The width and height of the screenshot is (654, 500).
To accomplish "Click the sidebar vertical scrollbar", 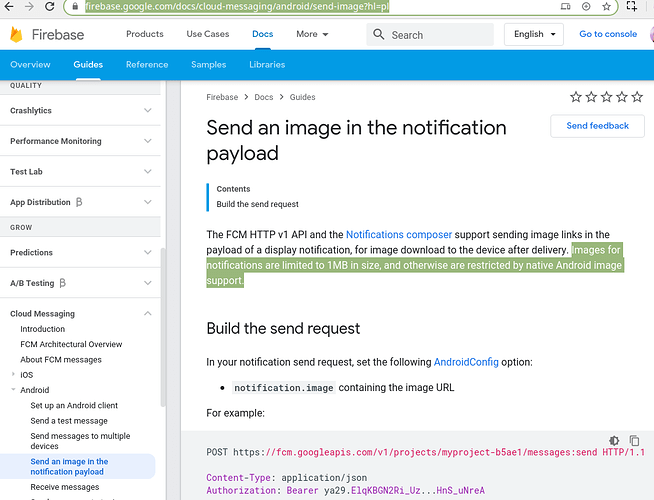I will [x=163, y=327].
